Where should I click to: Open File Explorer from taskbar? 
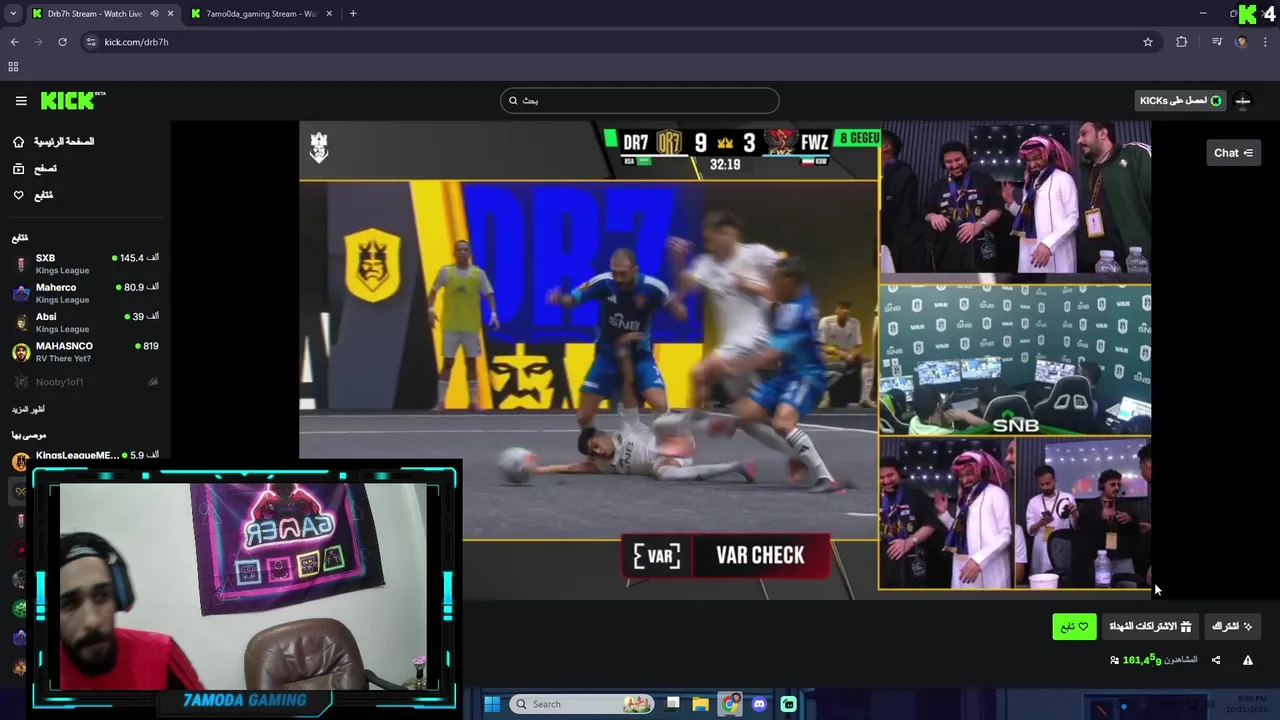(701, 704)
